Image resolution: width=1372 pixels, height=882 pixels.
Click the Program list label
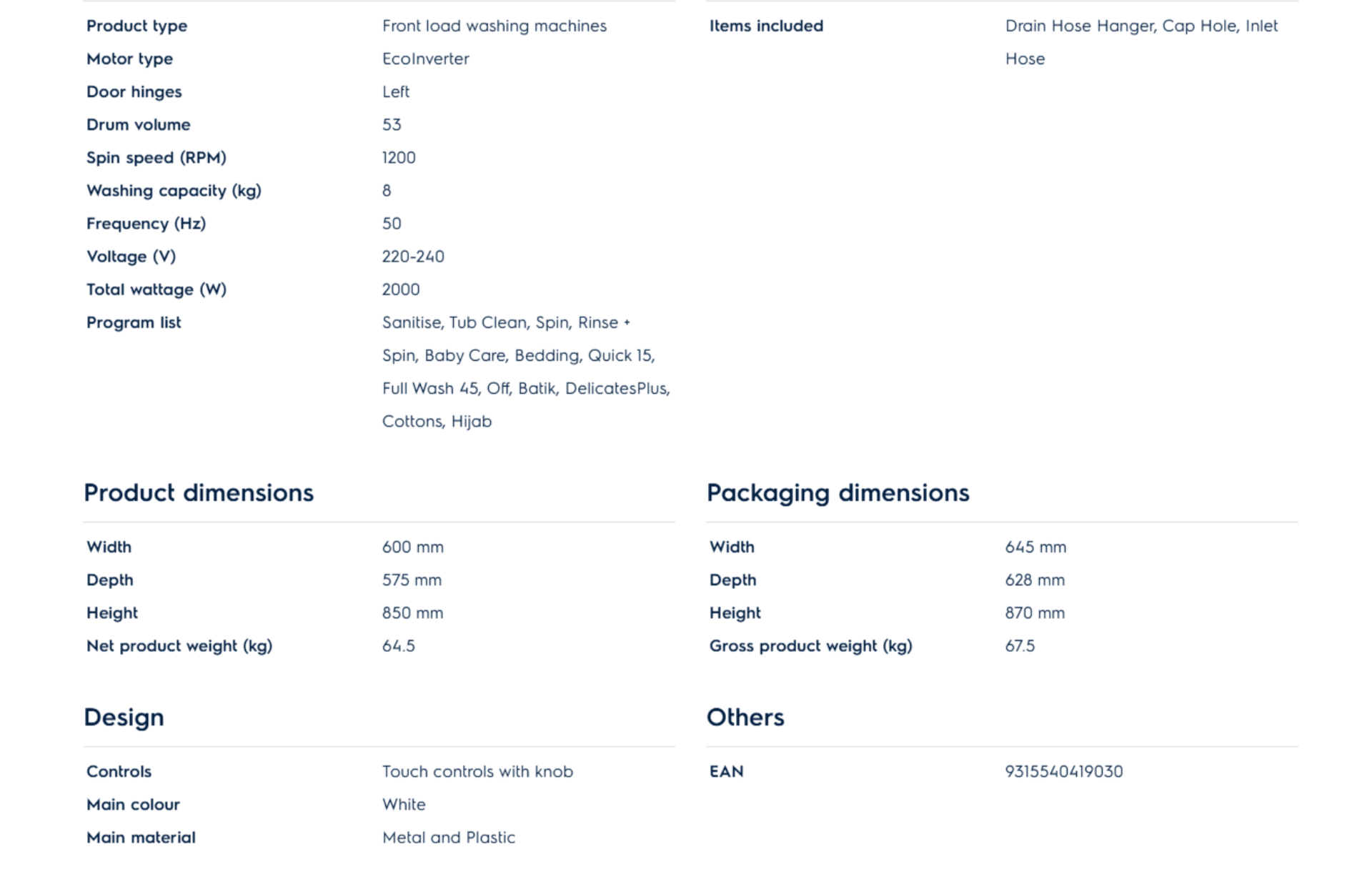[134, 323]
